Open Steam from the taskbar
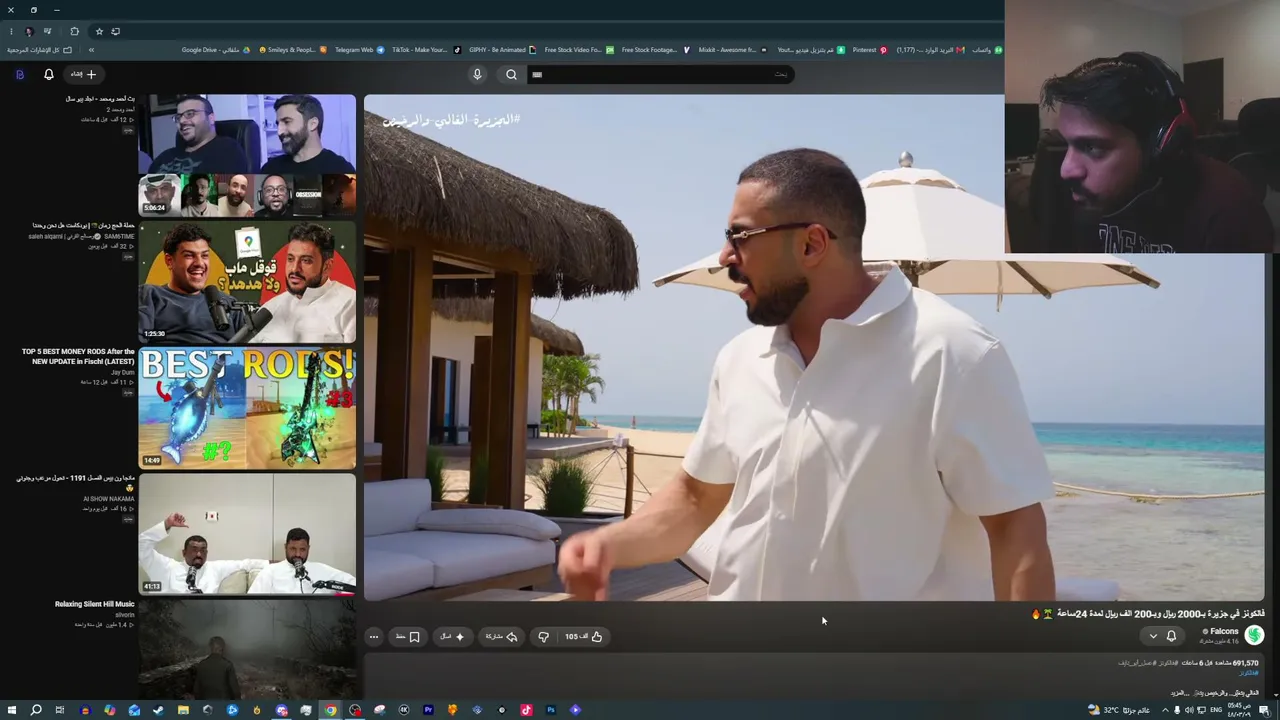1280x720 pixels. tap(158, 710)
